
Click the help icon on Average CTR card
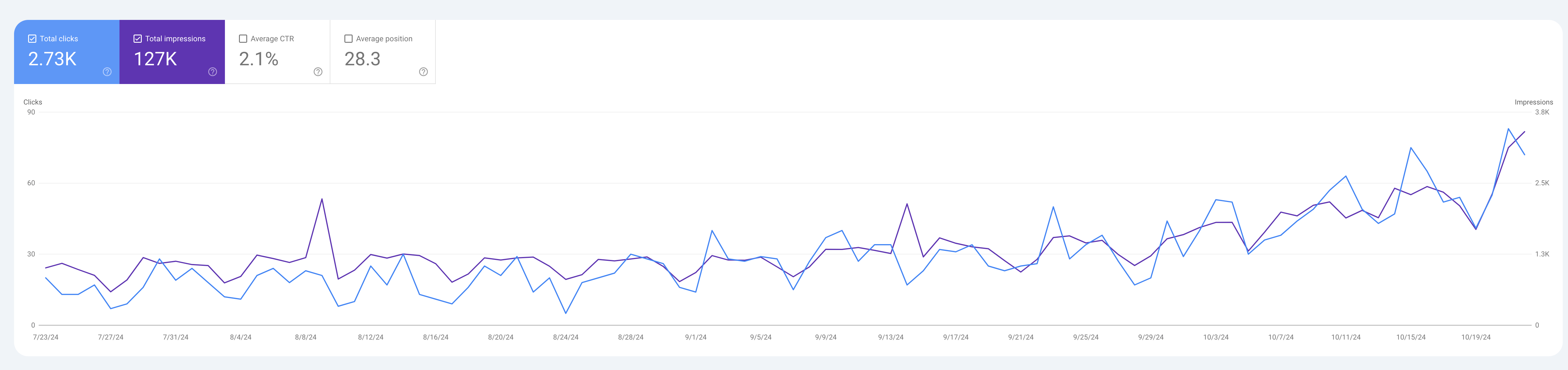point(317,72)
